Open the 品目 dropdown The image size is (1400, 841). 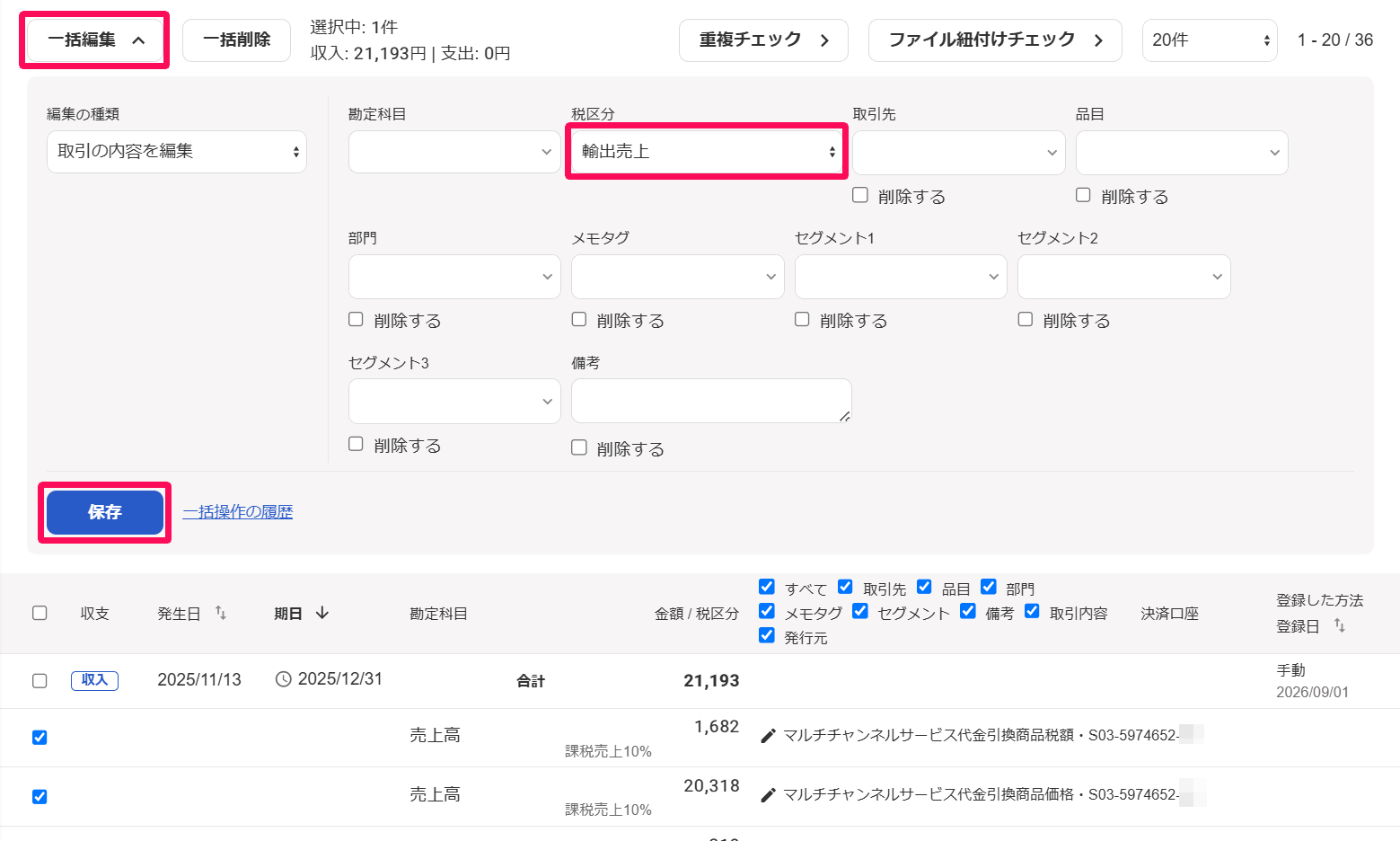tap(1182, 153)
